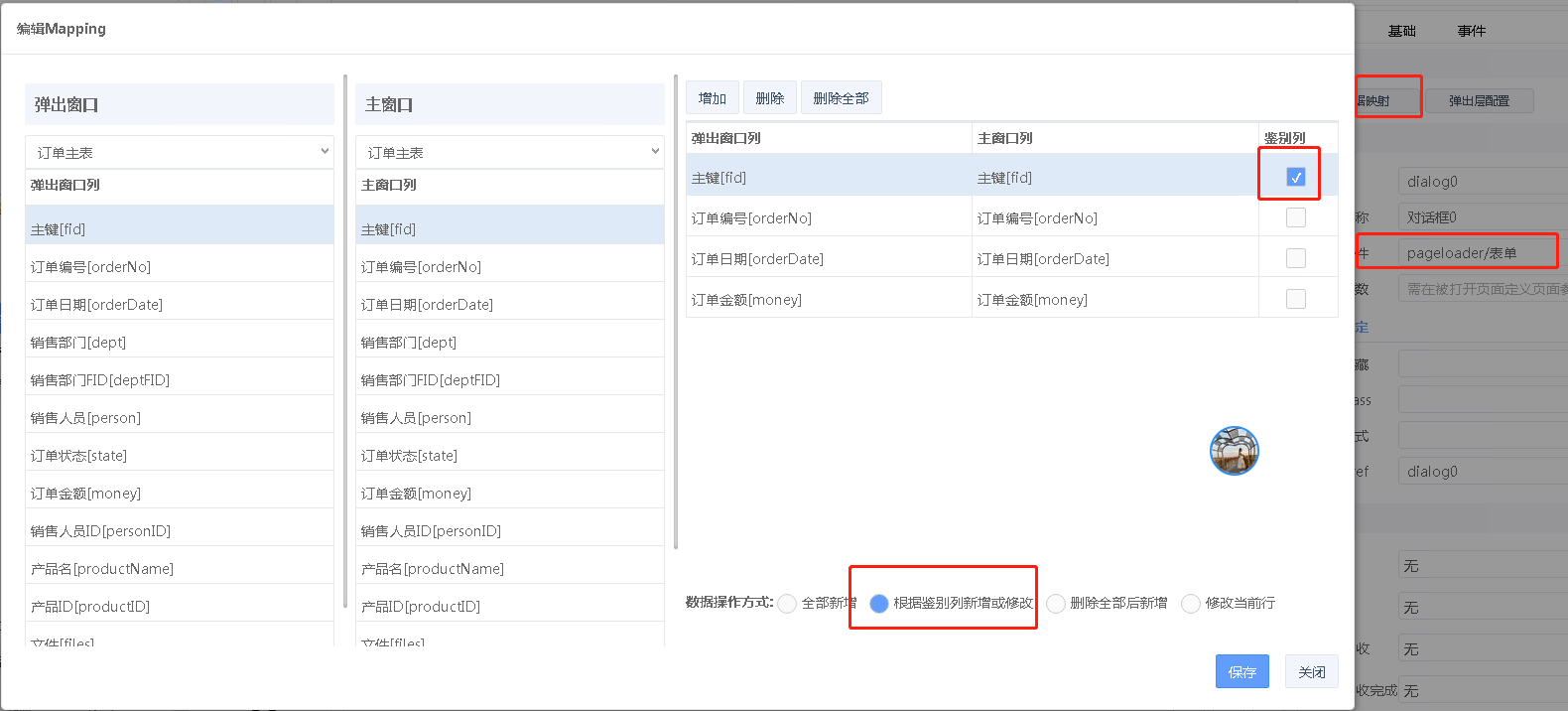Screen dimensions: 1568x711
Task: Open the 事件 tab
Action: [x=1471, y=31]
